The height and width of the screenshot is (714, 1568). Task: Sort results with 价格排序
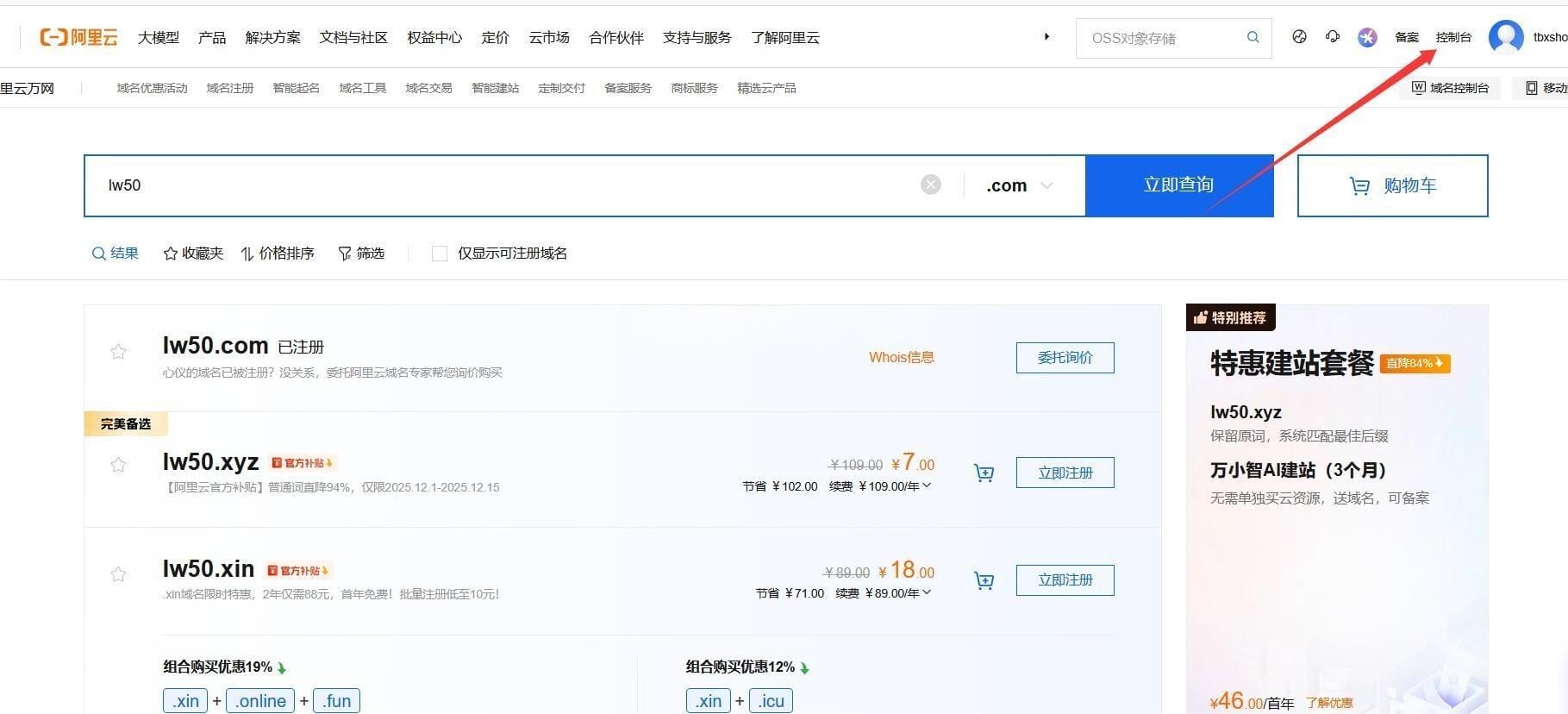click(277, 254)
